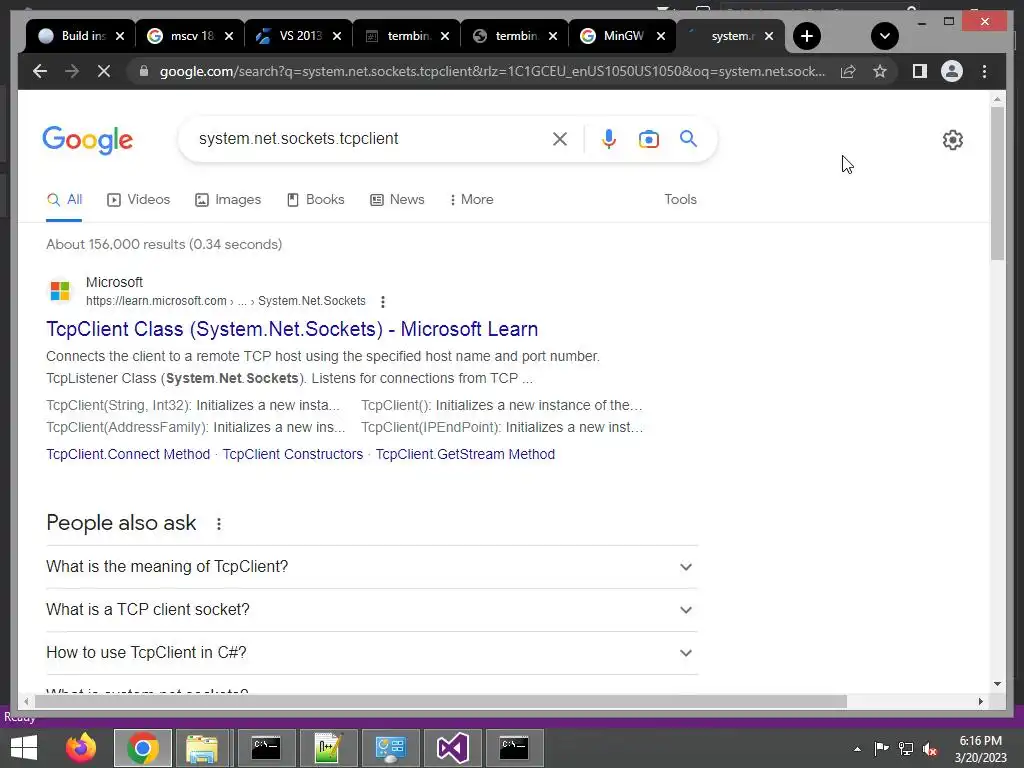Click the forward navigation arrow
The image size is (1024, 768).
tap(72, 71)
